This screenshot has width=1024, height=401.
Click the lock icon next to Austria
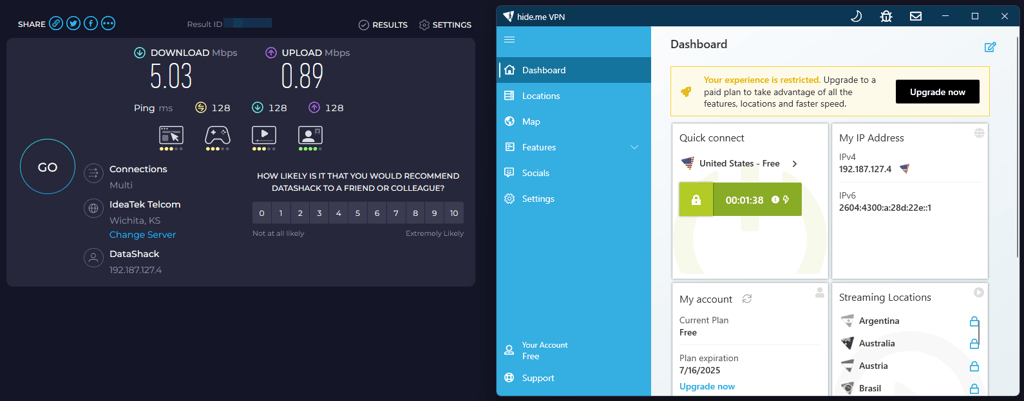coord(974,366)
